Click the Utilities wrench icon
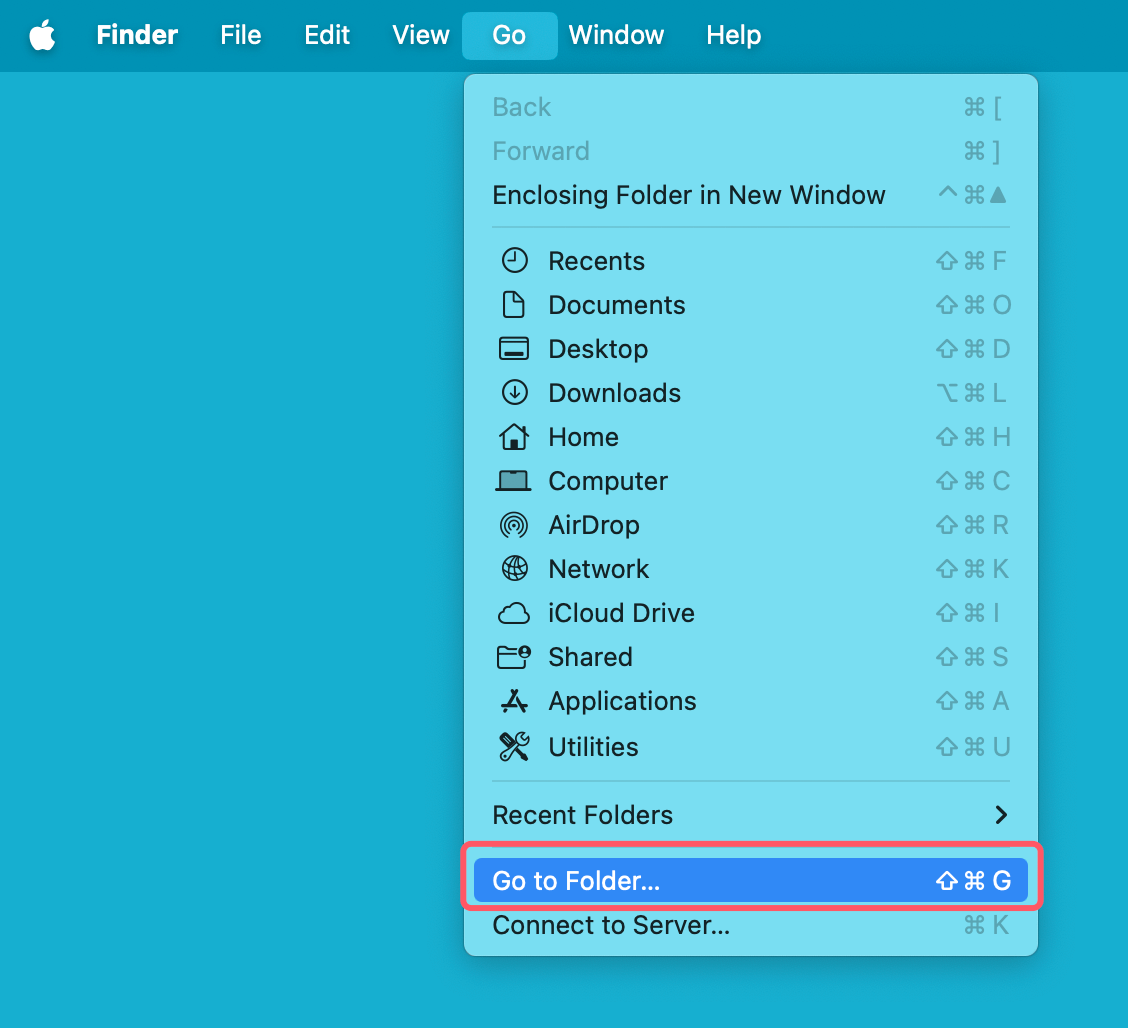 click(x=514, y=746)
